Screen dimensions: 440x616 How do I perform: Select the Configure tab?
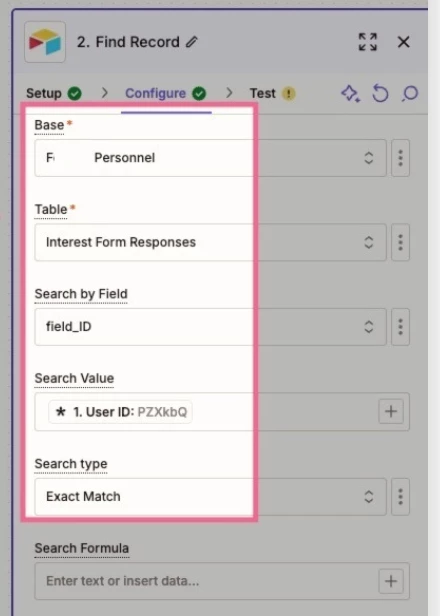pyautogui.click(x=165, y=94)
